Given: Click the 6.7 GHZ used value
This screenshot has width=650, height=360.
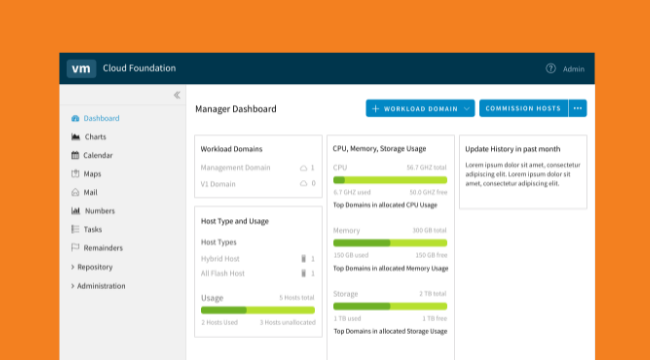Looking at the screenshot, I should (x=352, y=192).
